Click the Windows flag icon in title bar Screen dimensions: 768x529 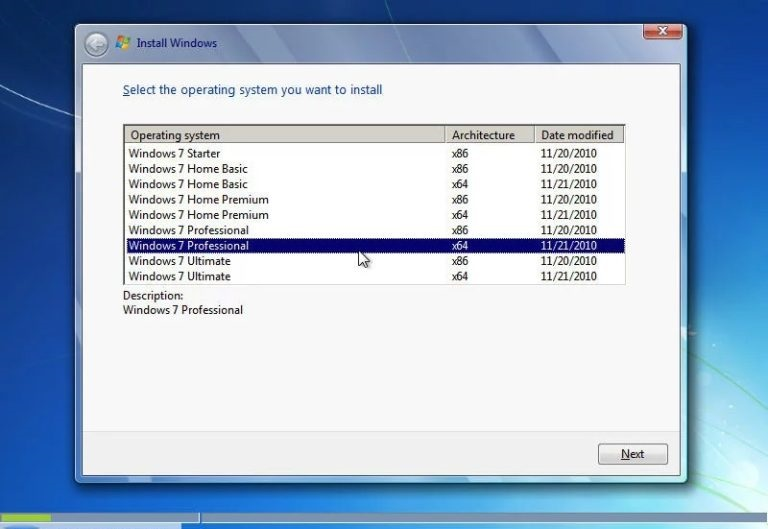123,43
